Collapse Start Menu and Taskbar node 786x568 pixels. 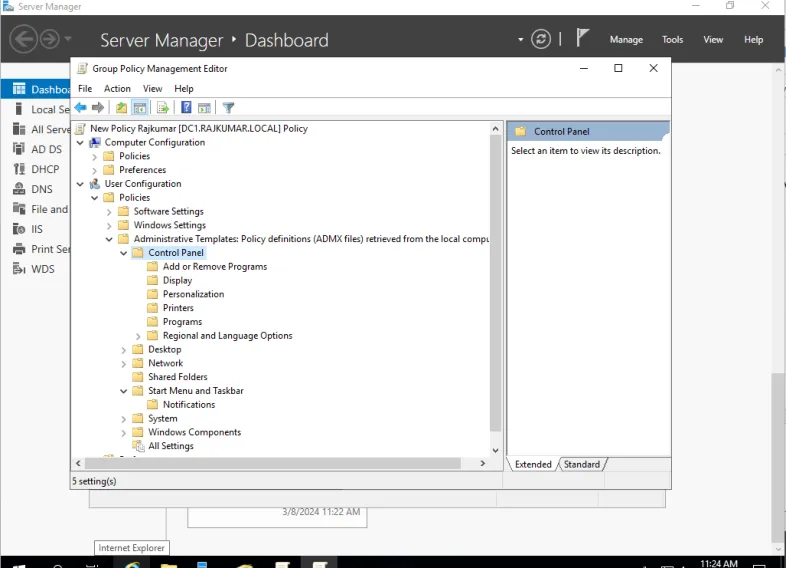123,391
